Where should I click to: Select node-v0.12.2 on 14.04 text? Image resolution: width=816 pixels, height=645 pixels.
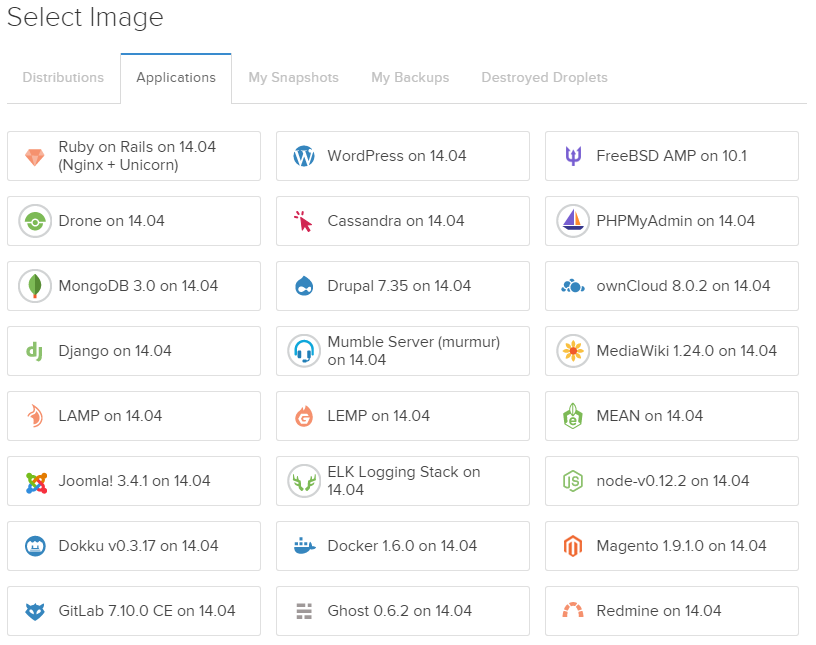tap(673, 481)
